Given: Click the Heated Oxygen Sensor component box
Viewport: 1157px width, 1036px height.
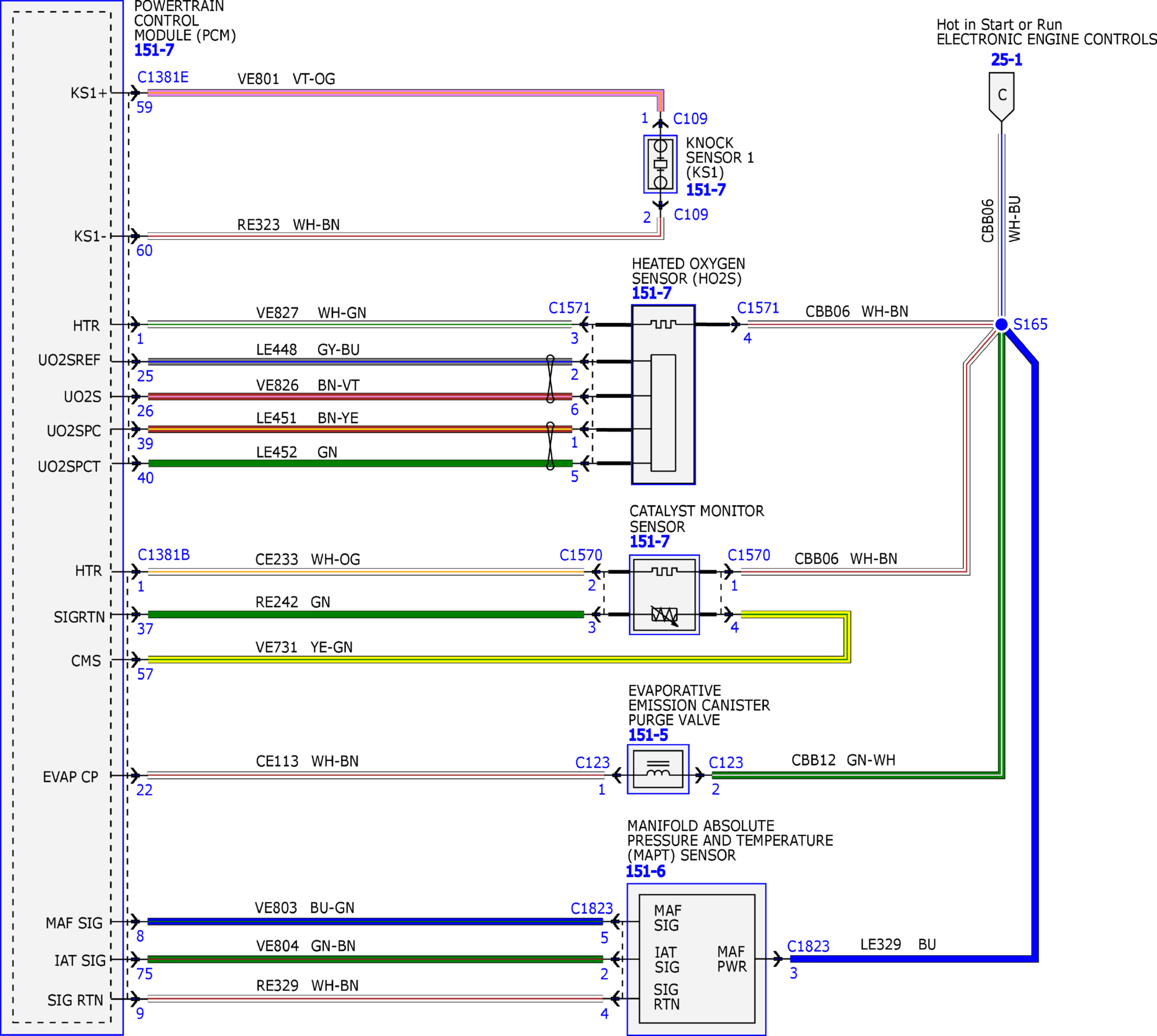Looking at the screenshot, I should coord(663,395).
